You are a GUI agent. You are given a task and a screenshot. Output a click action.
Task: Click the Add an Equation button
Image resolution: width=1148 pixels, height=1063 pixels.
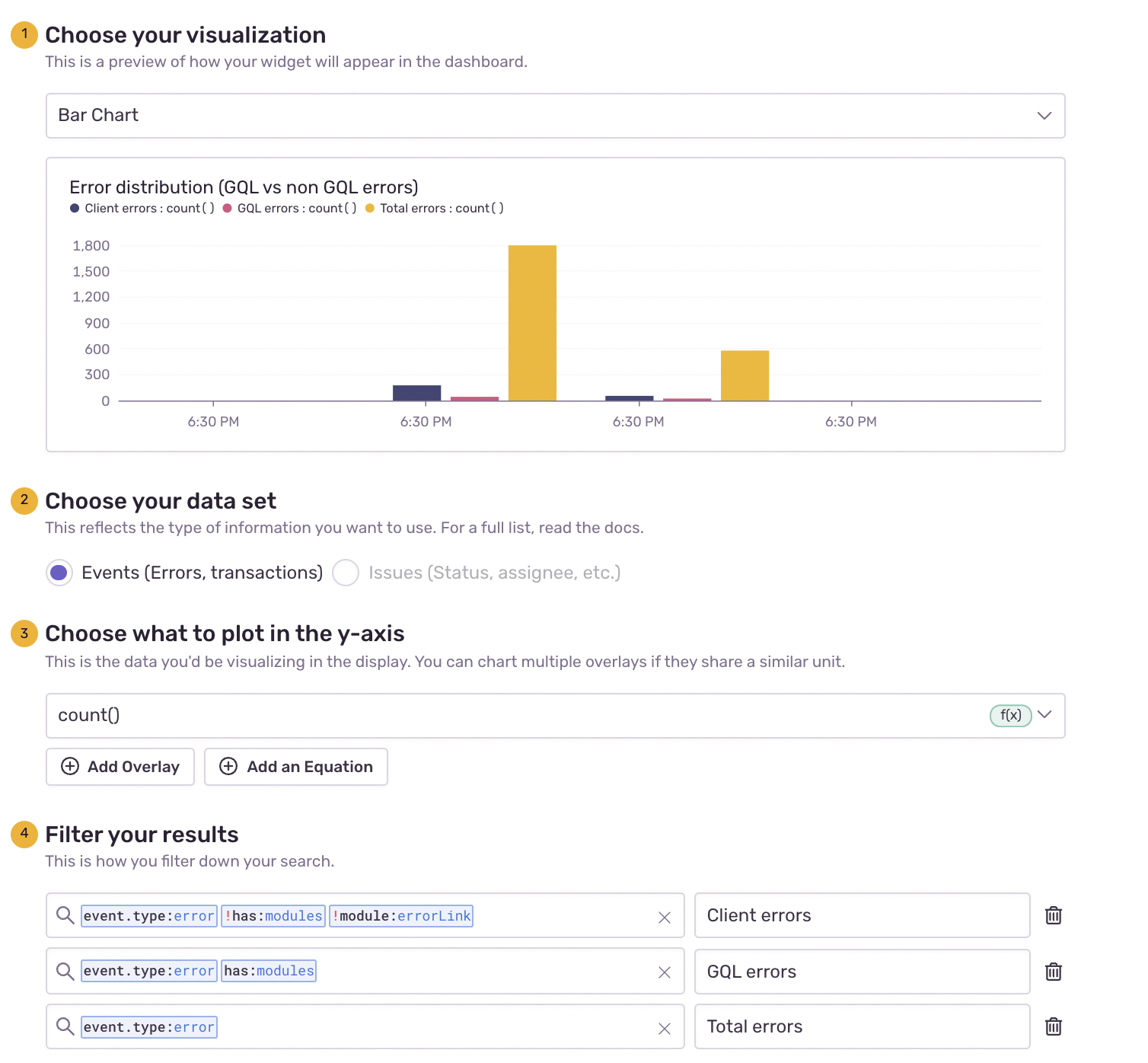coord(296,767)
